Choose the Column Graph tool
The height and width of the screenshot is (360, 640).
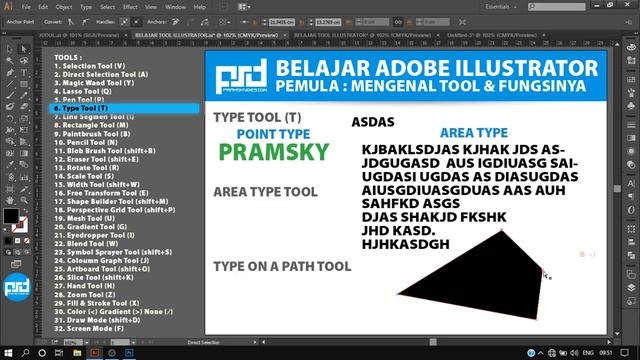point(24,177)
